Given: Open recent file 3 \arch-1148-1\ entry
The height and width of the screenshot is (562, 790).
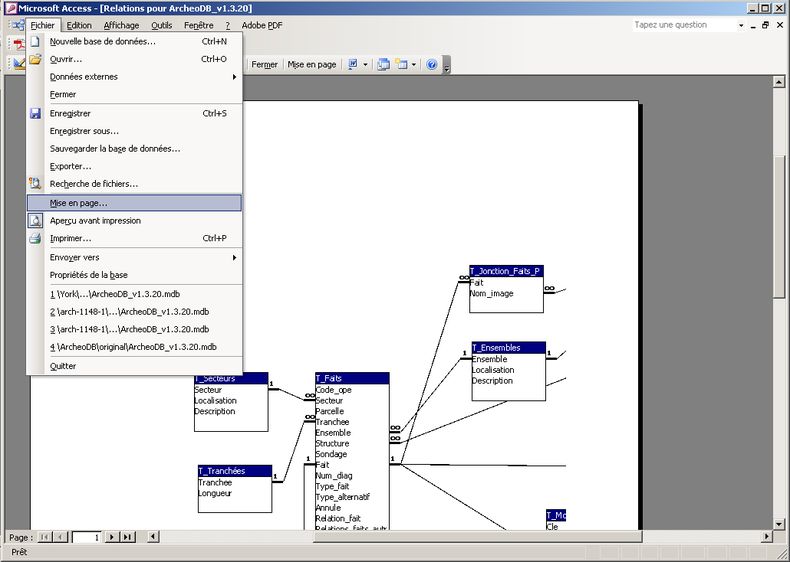Looking at the screenshot, I should coord(134,330).
